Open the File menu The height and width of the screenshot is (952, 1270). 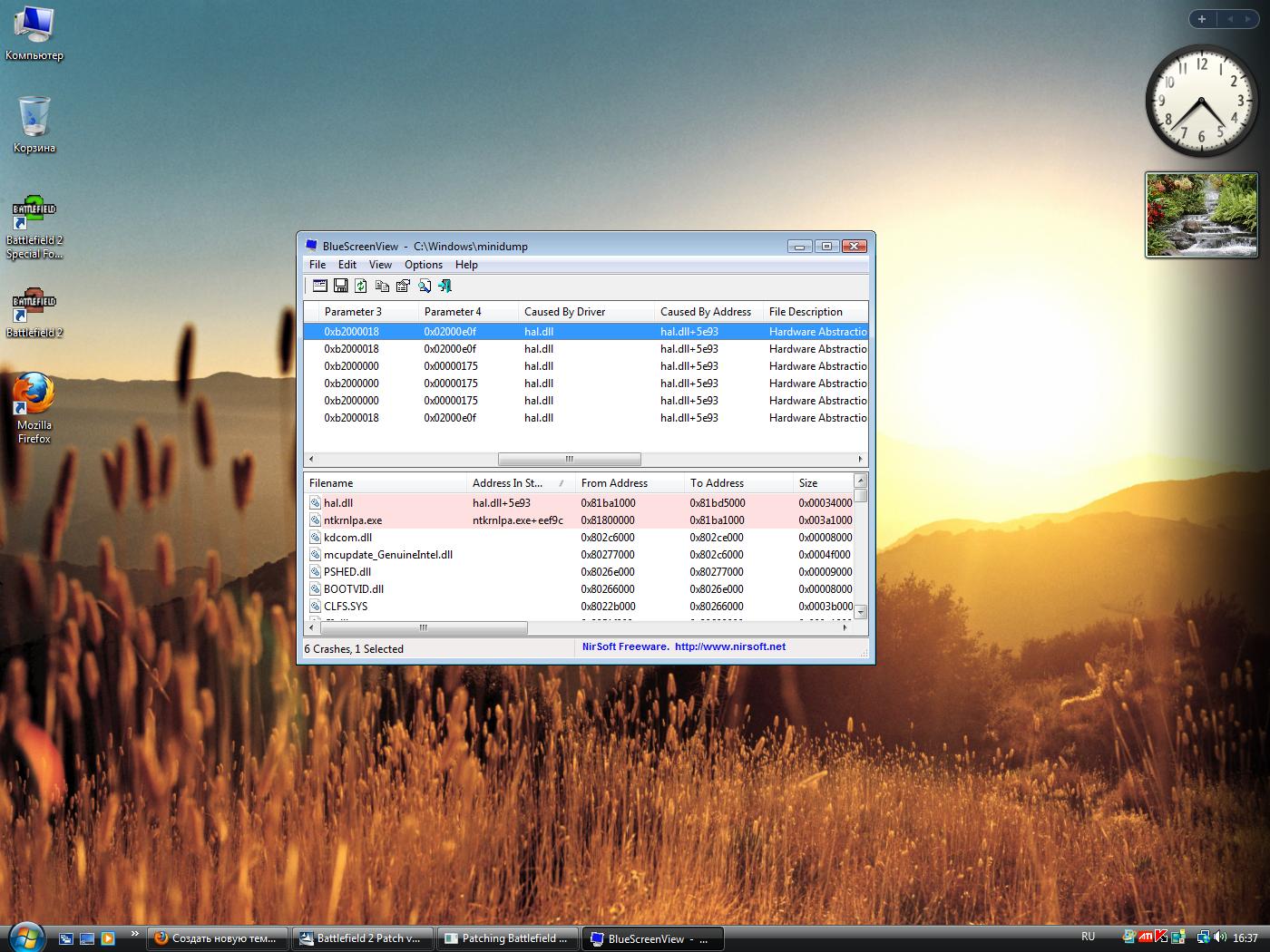(x=317, y=265)
